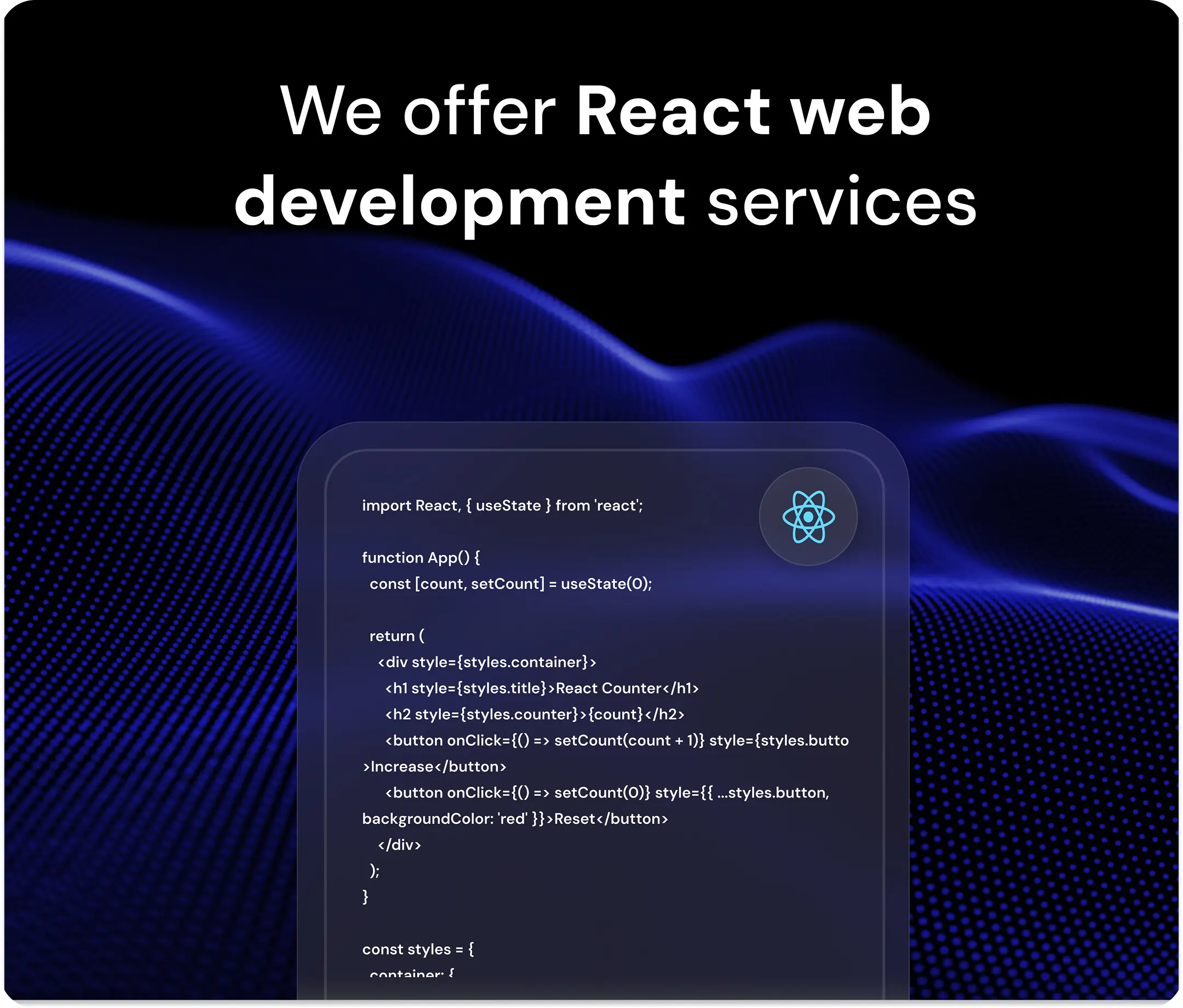Select the "const styles = {" code line
The height and width of the screenshot is (1008, 1183).
click(418, 949)
